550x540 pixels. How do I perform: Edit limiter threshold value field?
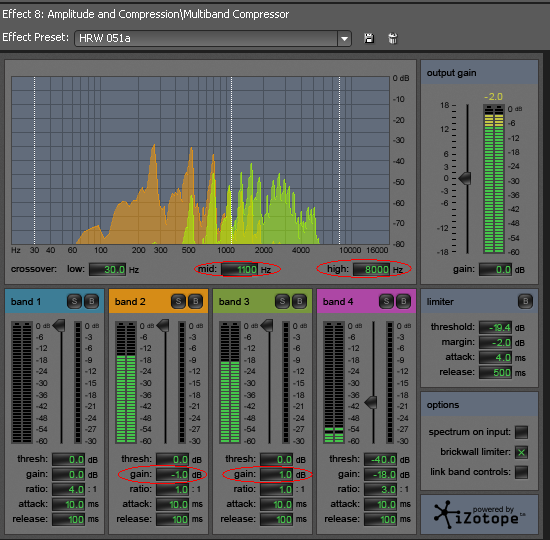pyautogui.click(x=496, y=328)
